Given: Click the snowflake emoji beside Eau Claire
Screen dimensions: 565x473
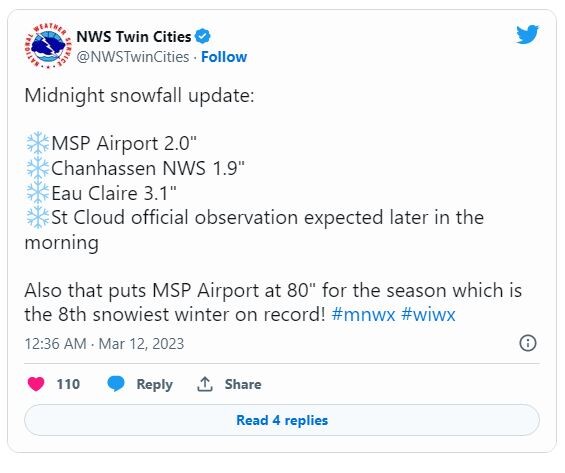Looking at the screenshot, I should click(x=37, y=193).
